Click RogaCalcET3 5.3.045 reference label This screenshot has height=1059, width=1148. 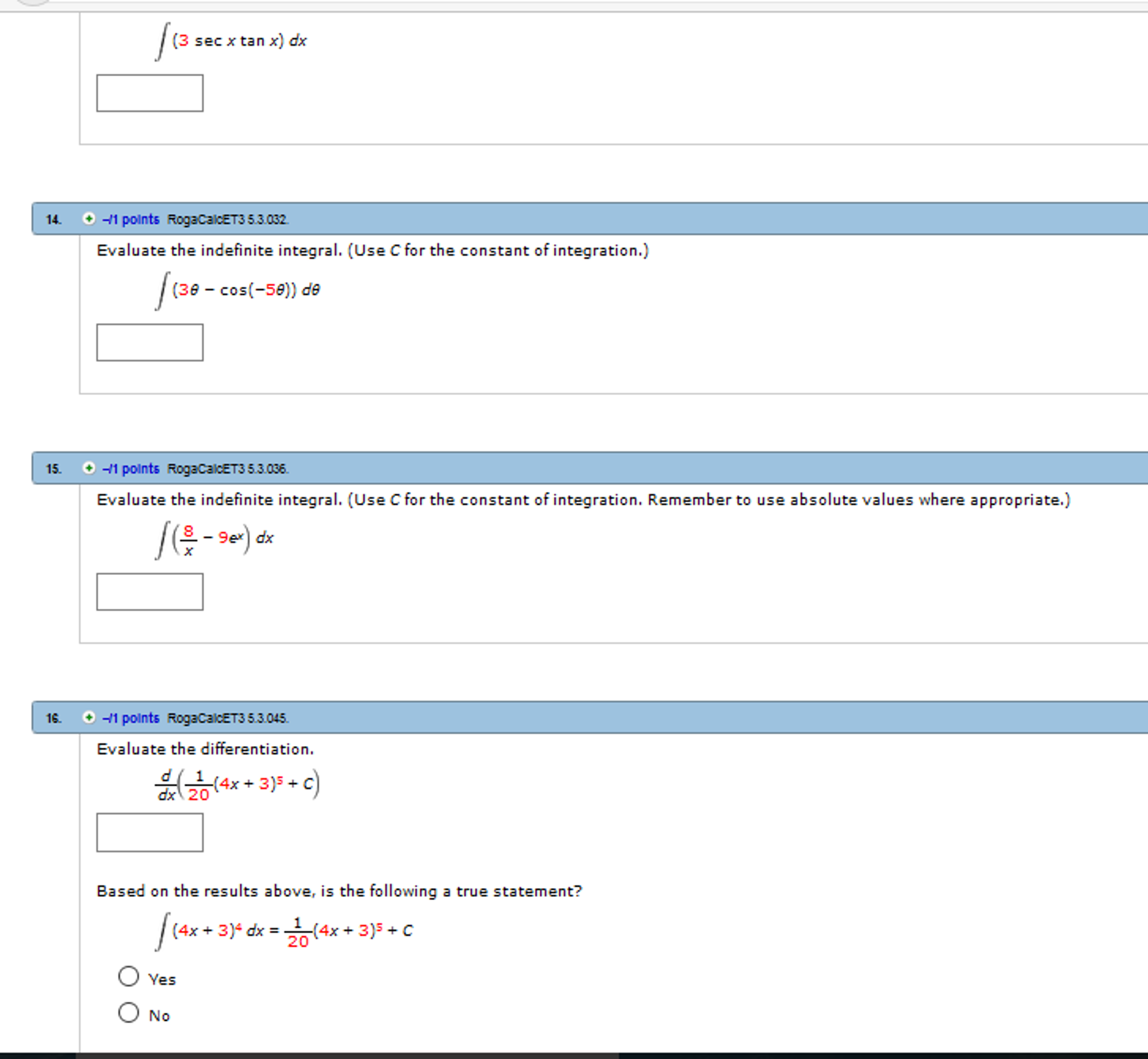coord(228,718)
